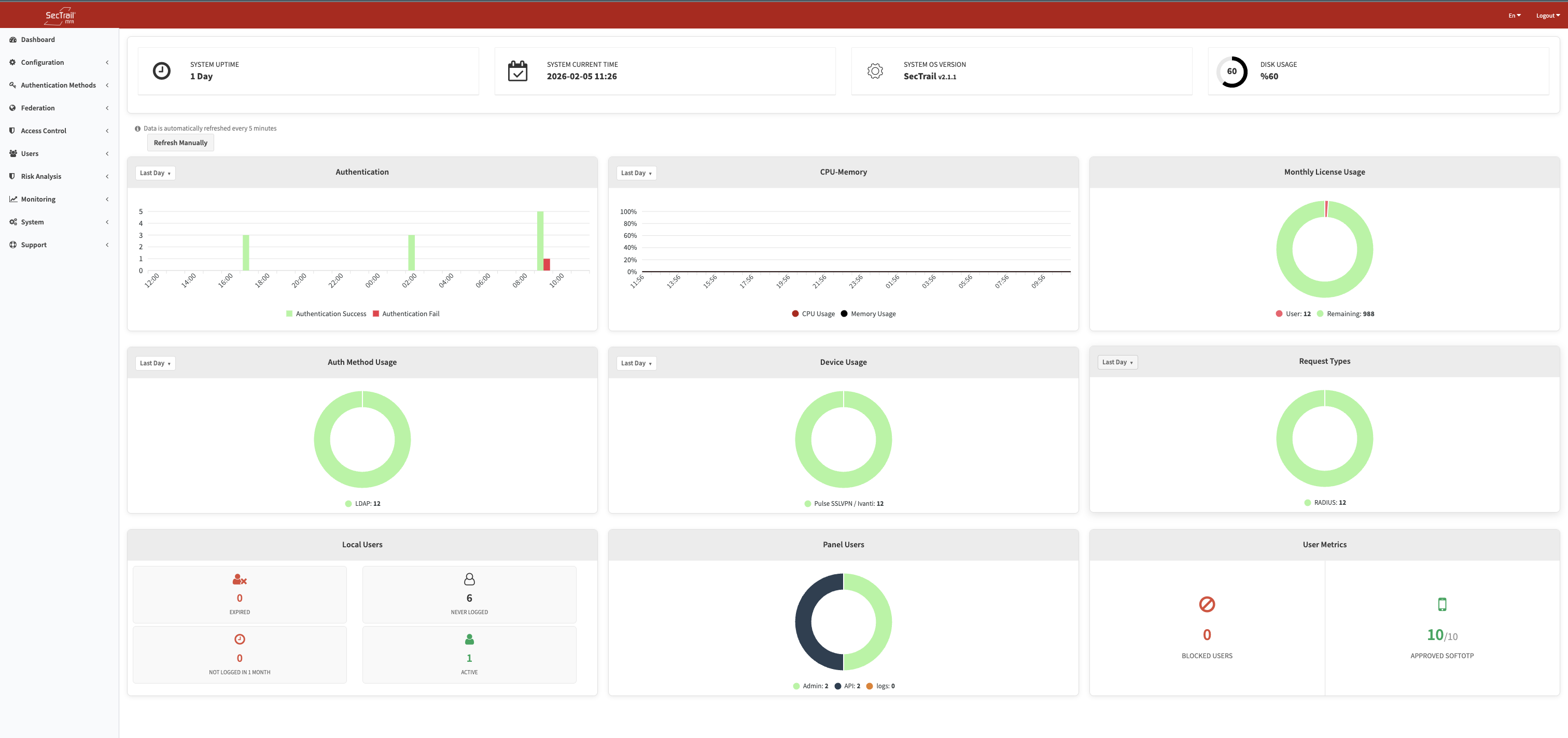This screenshot has width=1568, height=738.
Task: Open the En language menu
Action: click(x=1514, y=15)
